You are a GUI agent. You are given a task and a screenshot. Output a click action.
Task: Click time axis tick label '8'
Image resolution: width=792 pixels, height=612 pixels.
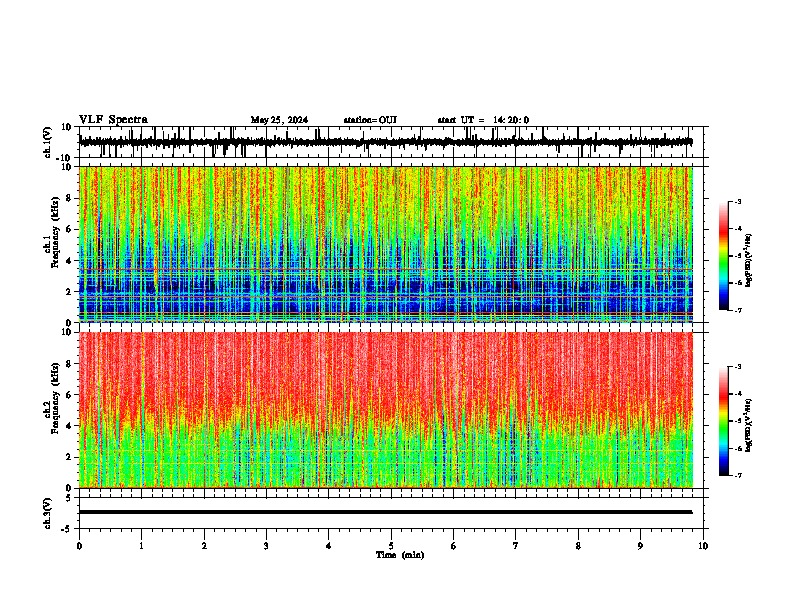[578, 546]
